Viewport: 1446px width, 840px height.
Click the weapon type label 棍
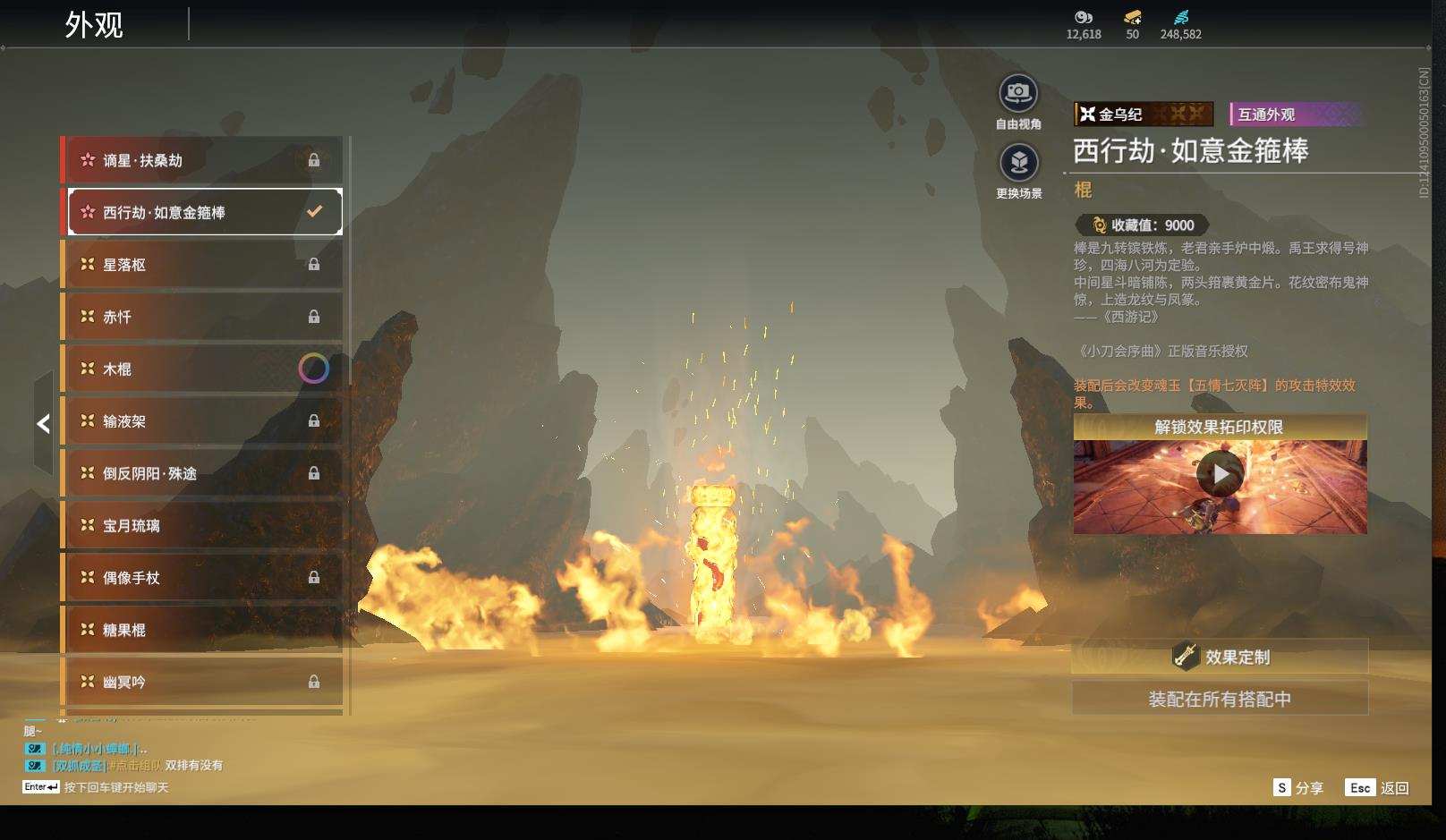(1083, 190)
